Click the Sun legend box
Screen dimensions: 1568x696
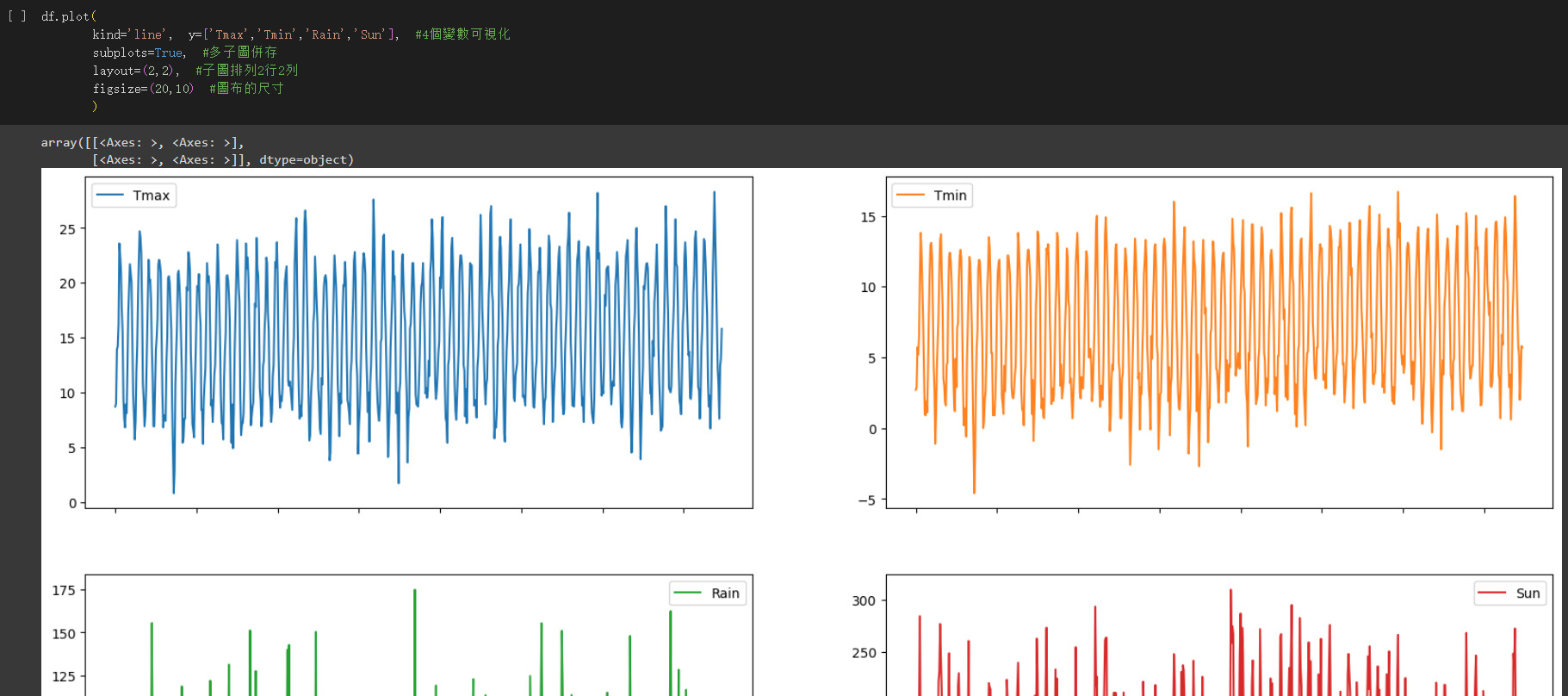pyautogui.click(x=1510, y=593)
